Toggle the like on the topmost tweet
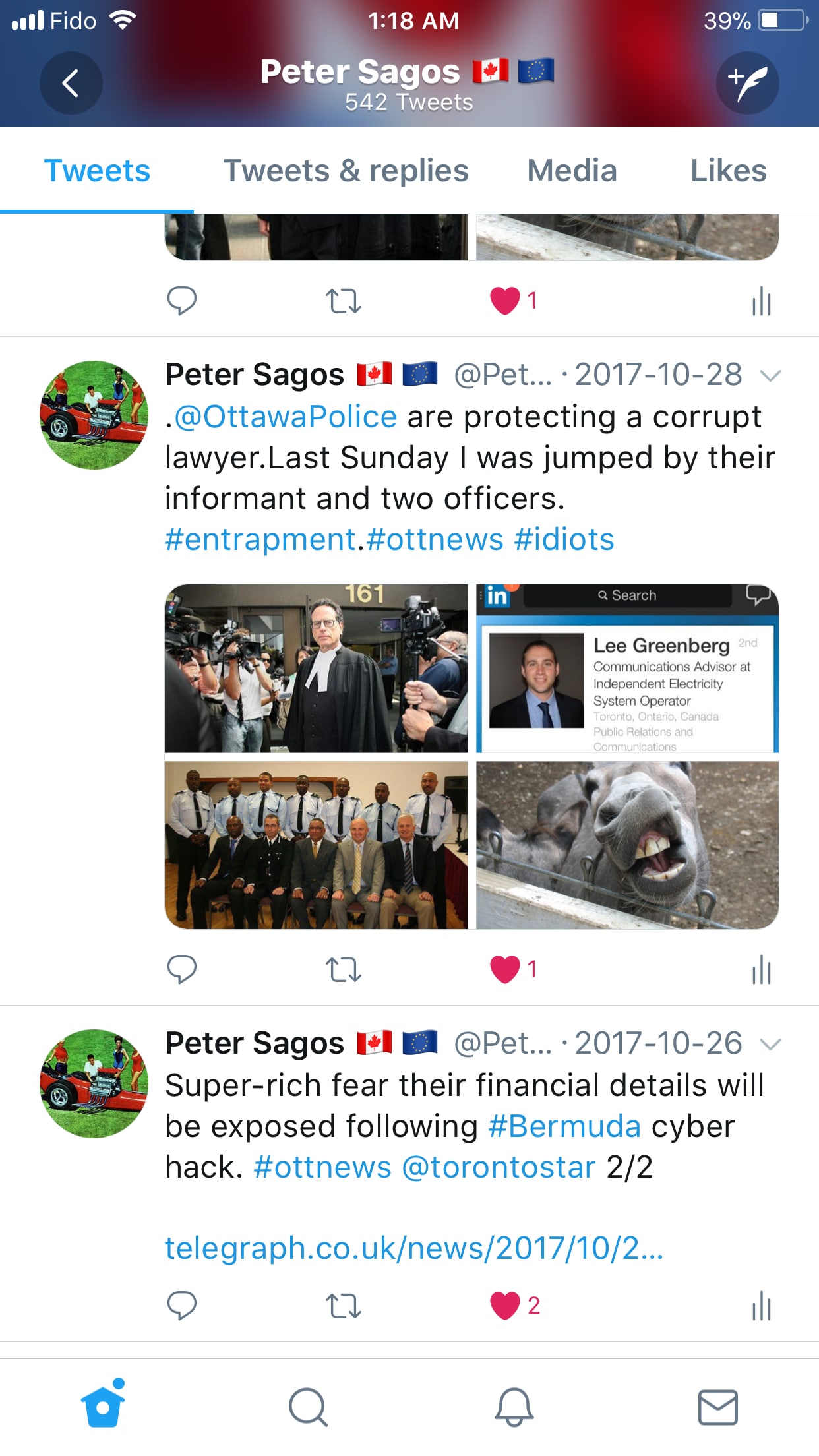Image resolution: width=819 pixels, height=1456 pixels. click(x=506, y=301)
